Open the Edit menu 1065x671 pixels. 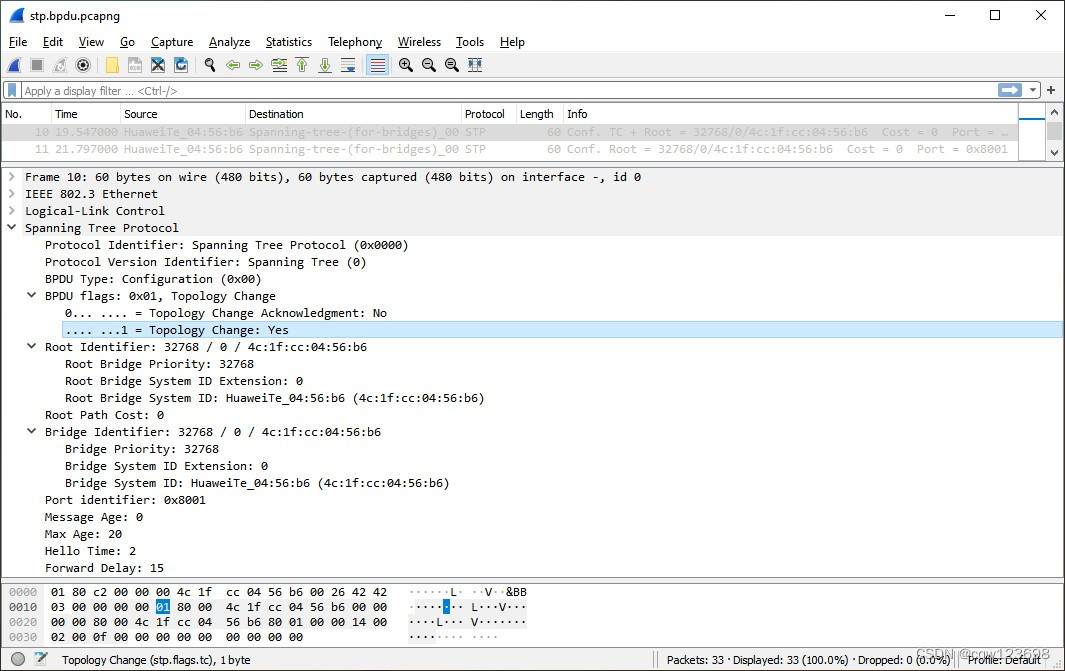52,42
